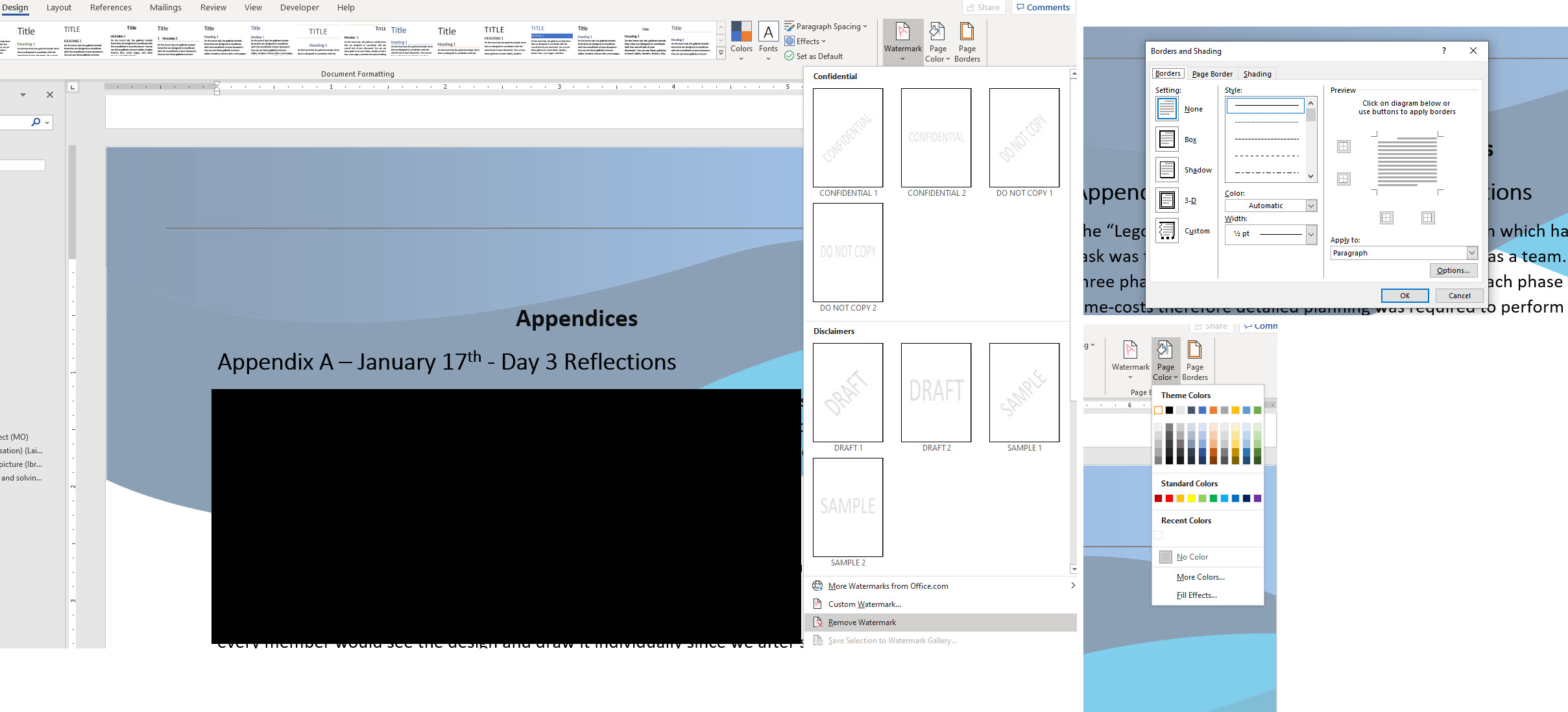Toggle the left border button in the preview
Screen dimensions: 1568x712
tap(1386, 218)
